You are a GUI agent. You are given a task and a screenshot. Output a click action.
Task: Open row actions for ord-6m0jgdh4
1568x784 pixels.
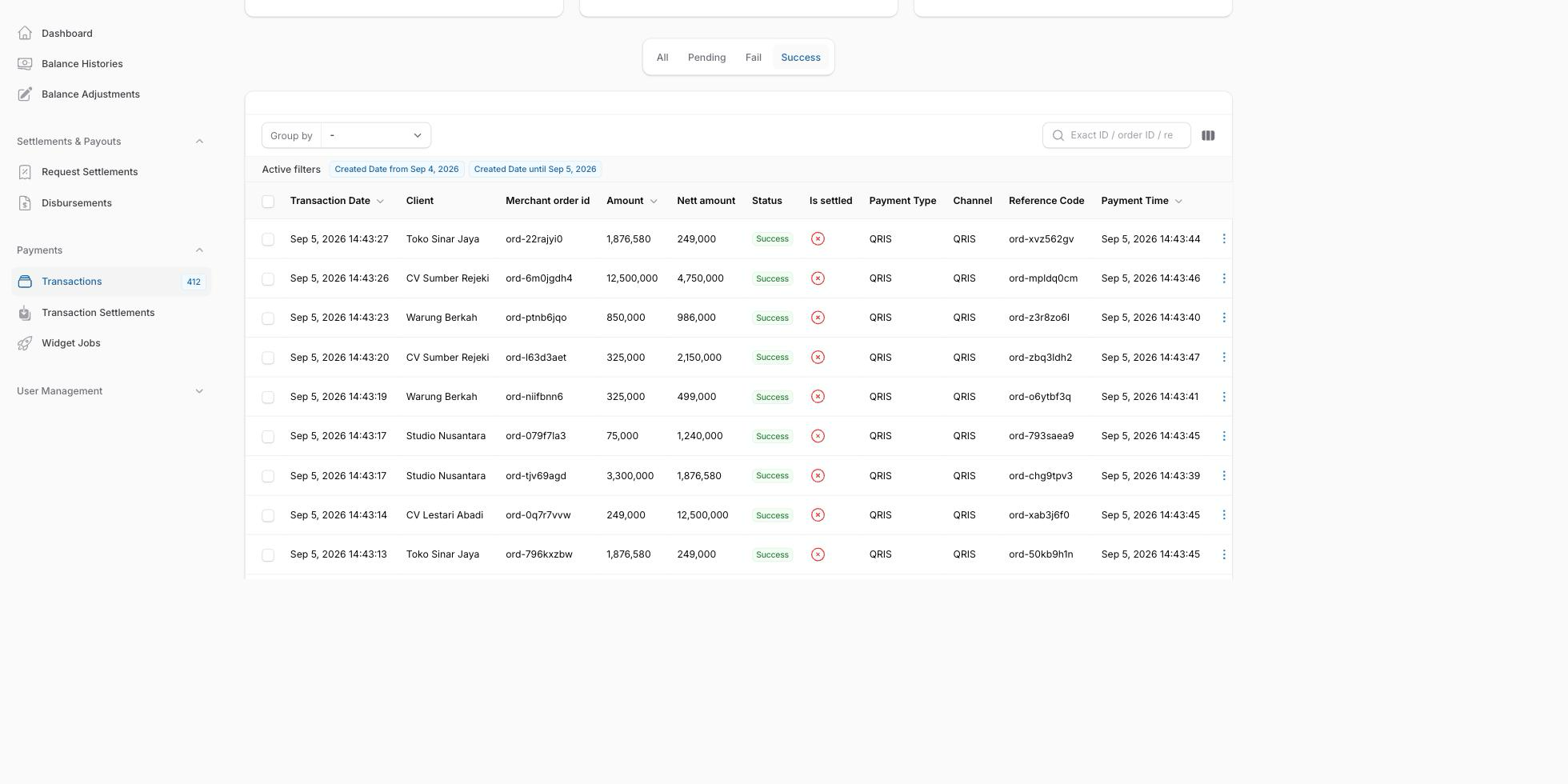click(1224, 278)
